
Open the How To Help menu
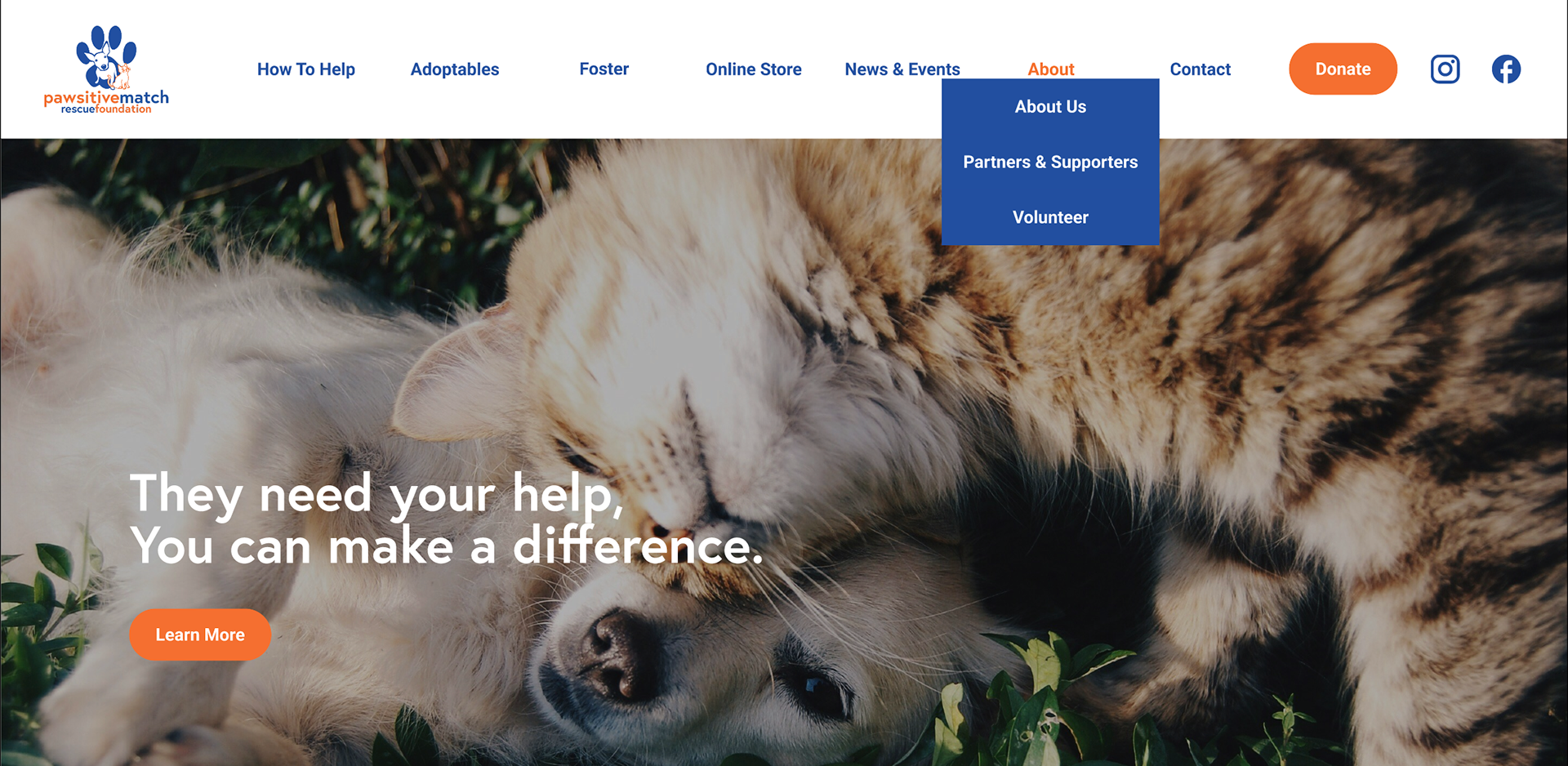pos(306,69)
